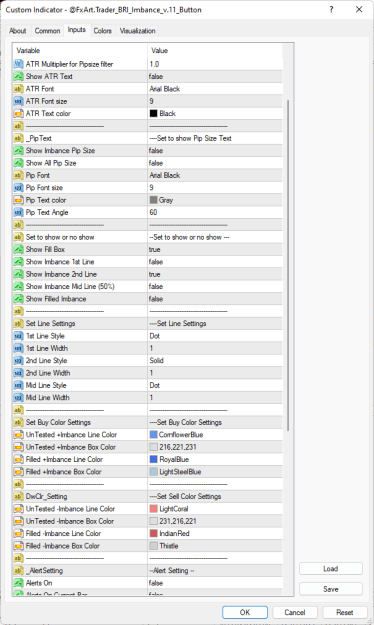Click the color icon beside Pip Text color
374x625 pixels.
(18, 200)
